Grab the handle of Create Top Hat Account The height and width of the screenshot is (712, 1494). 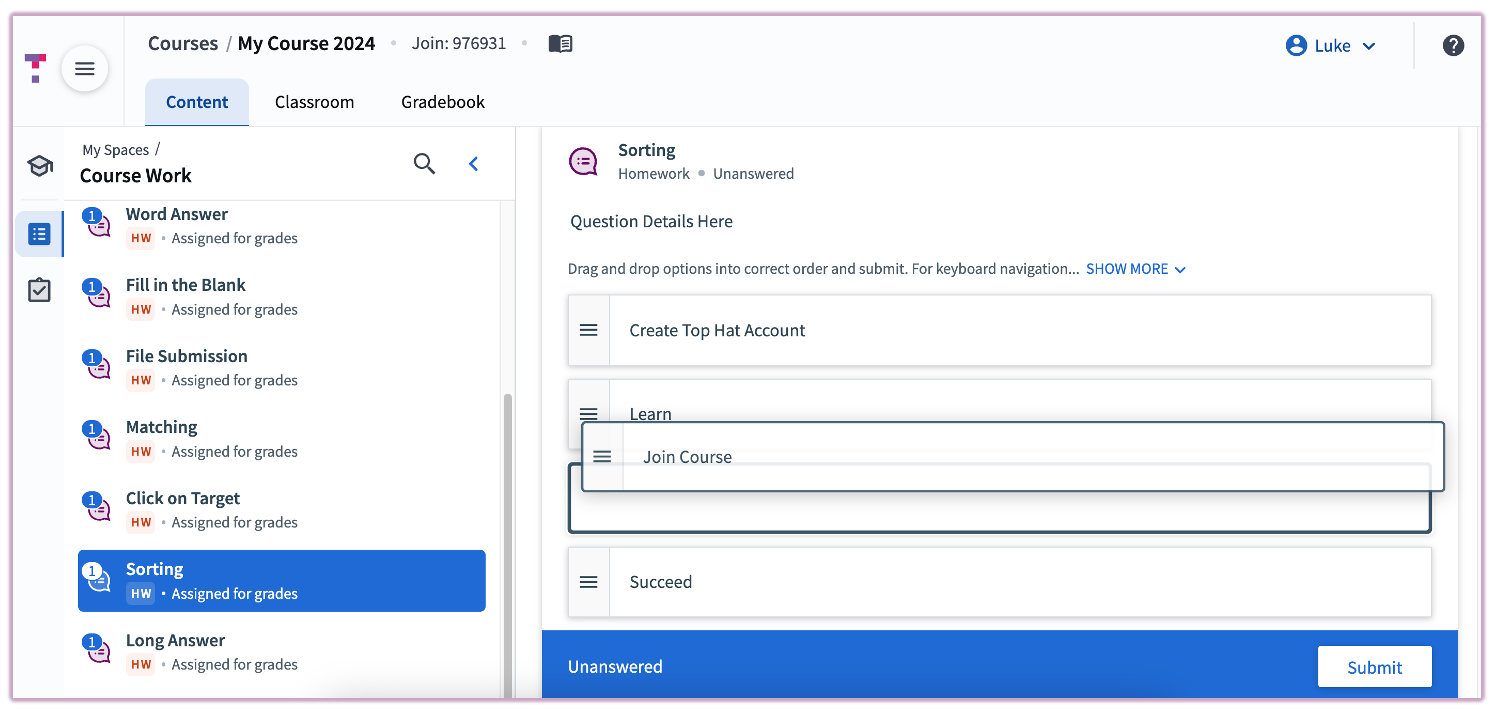(589, 330)
